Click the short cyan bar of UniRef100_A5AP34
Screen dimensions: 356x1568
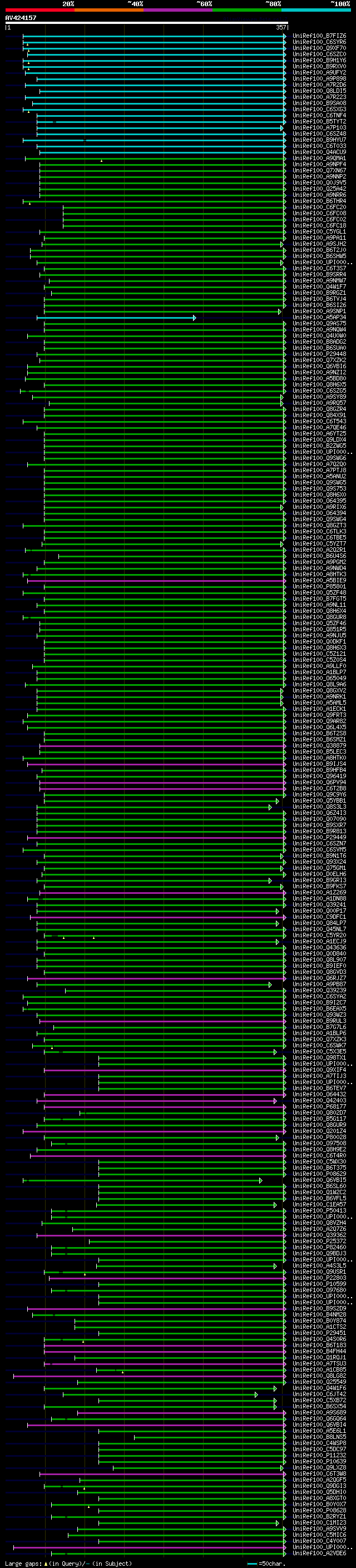(x=116, y=317)
